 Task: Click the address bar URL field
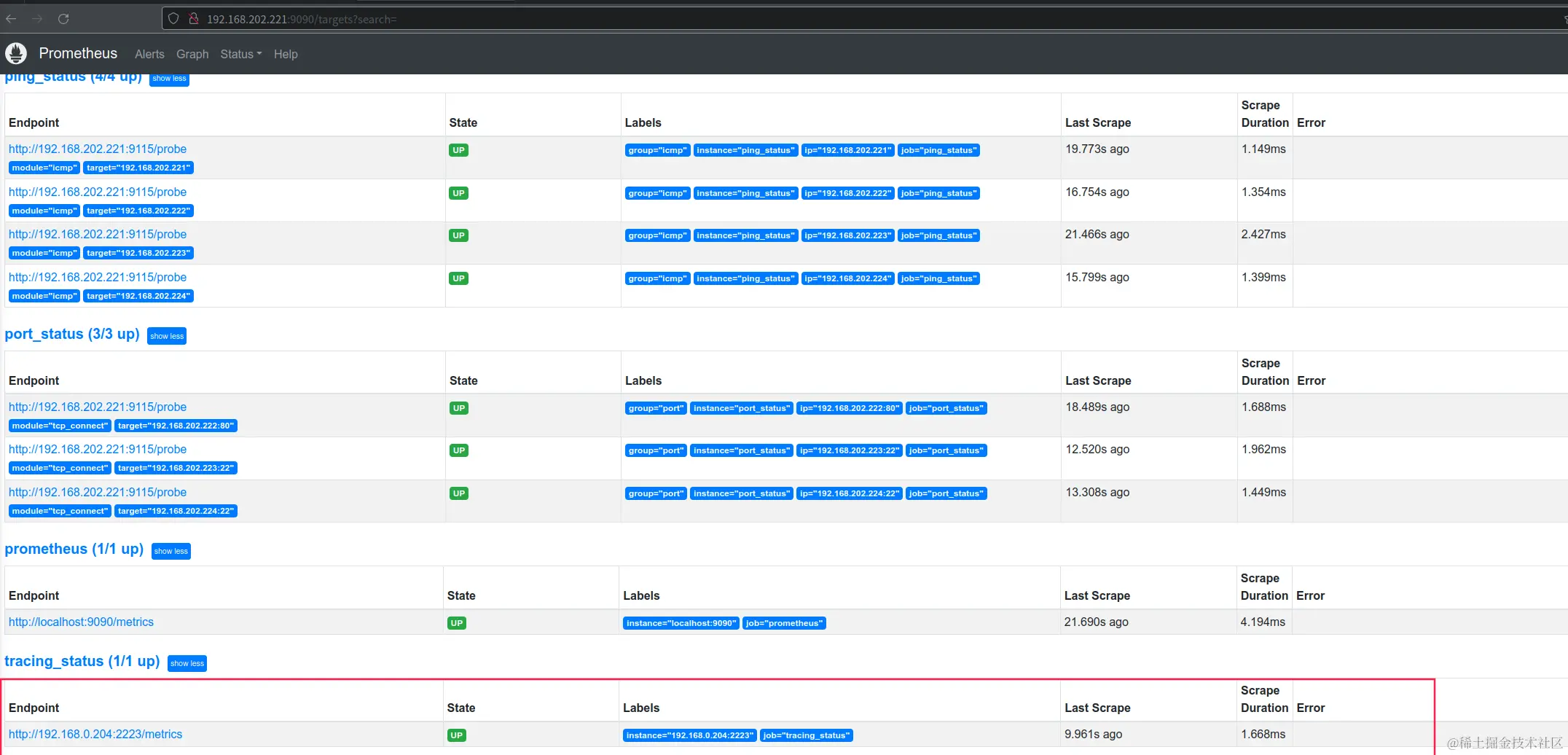[x=860, y=19]
